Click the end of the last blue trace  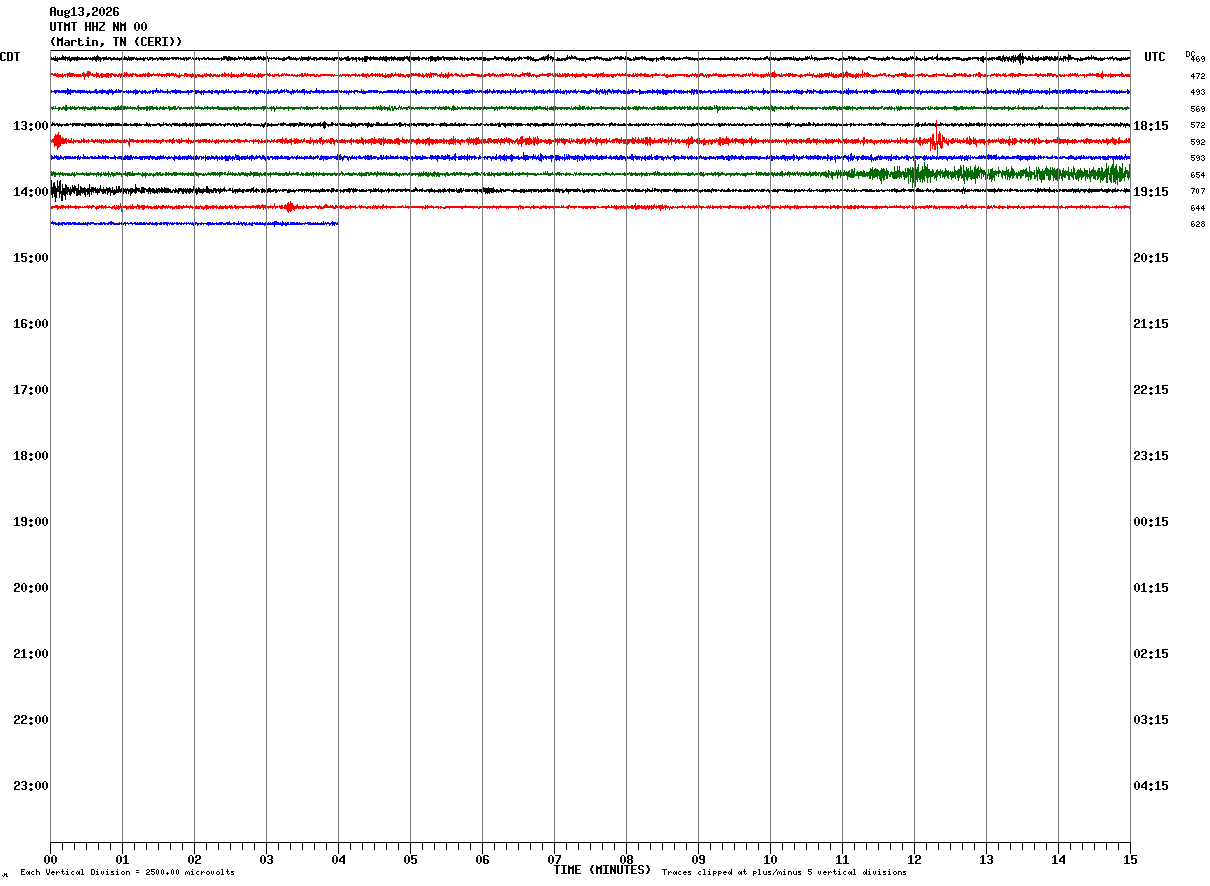(x=336, y=224)
